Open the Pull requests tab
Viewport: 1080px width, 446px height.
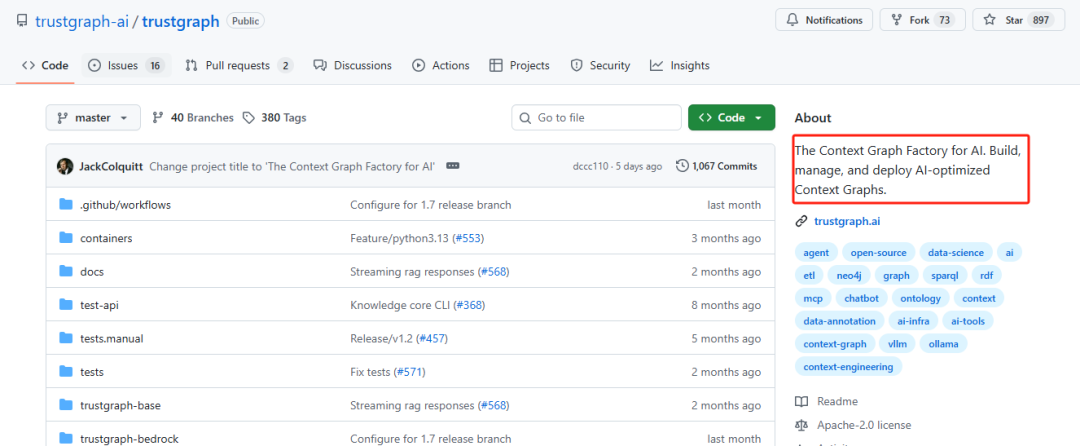[x=239, y=65]
